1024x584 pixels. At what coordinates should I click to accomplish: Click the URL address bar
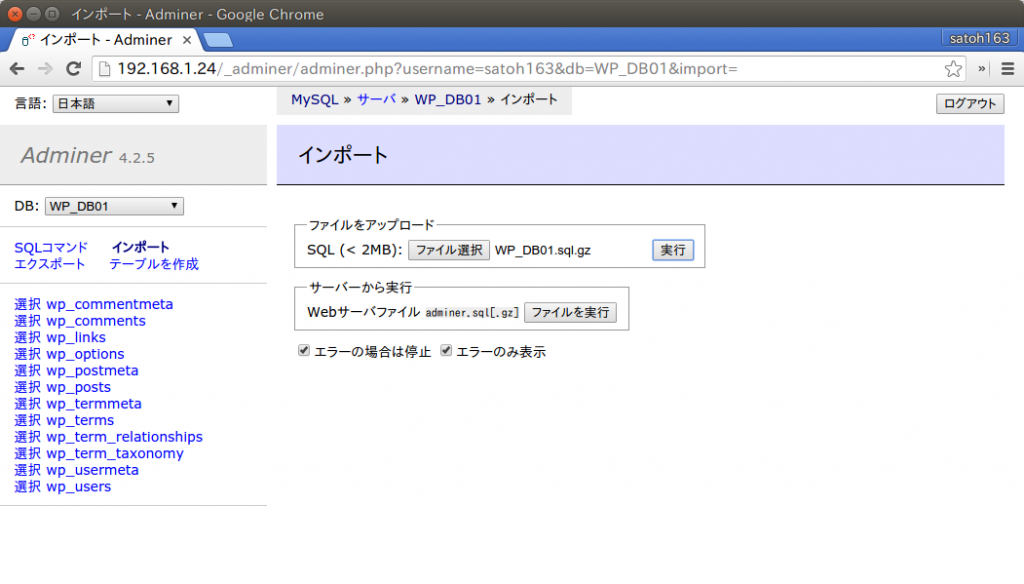520,69
